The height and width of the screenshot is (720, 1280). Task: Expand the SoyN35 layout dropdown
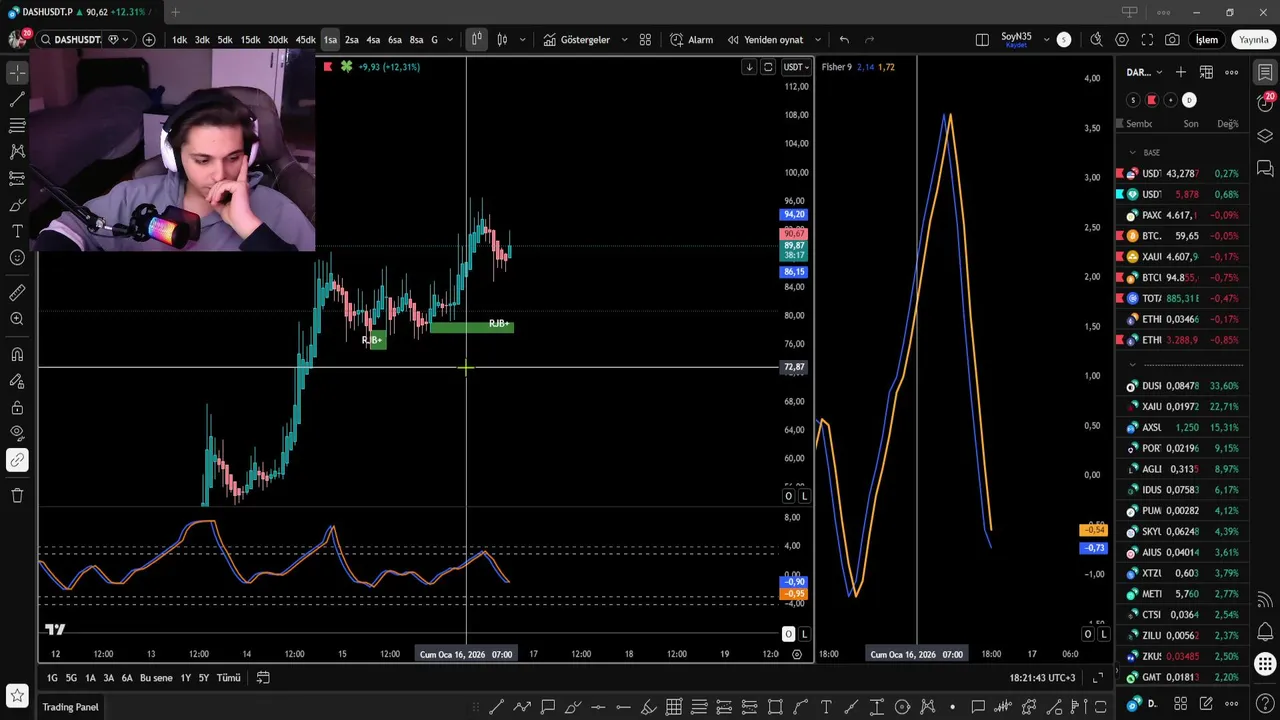point(1046,40)
